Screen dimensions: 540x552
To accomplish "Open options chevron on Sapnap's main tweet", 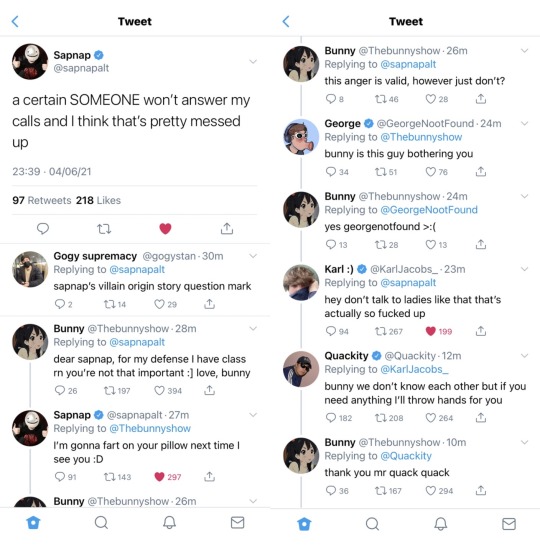I will point(253,62).
